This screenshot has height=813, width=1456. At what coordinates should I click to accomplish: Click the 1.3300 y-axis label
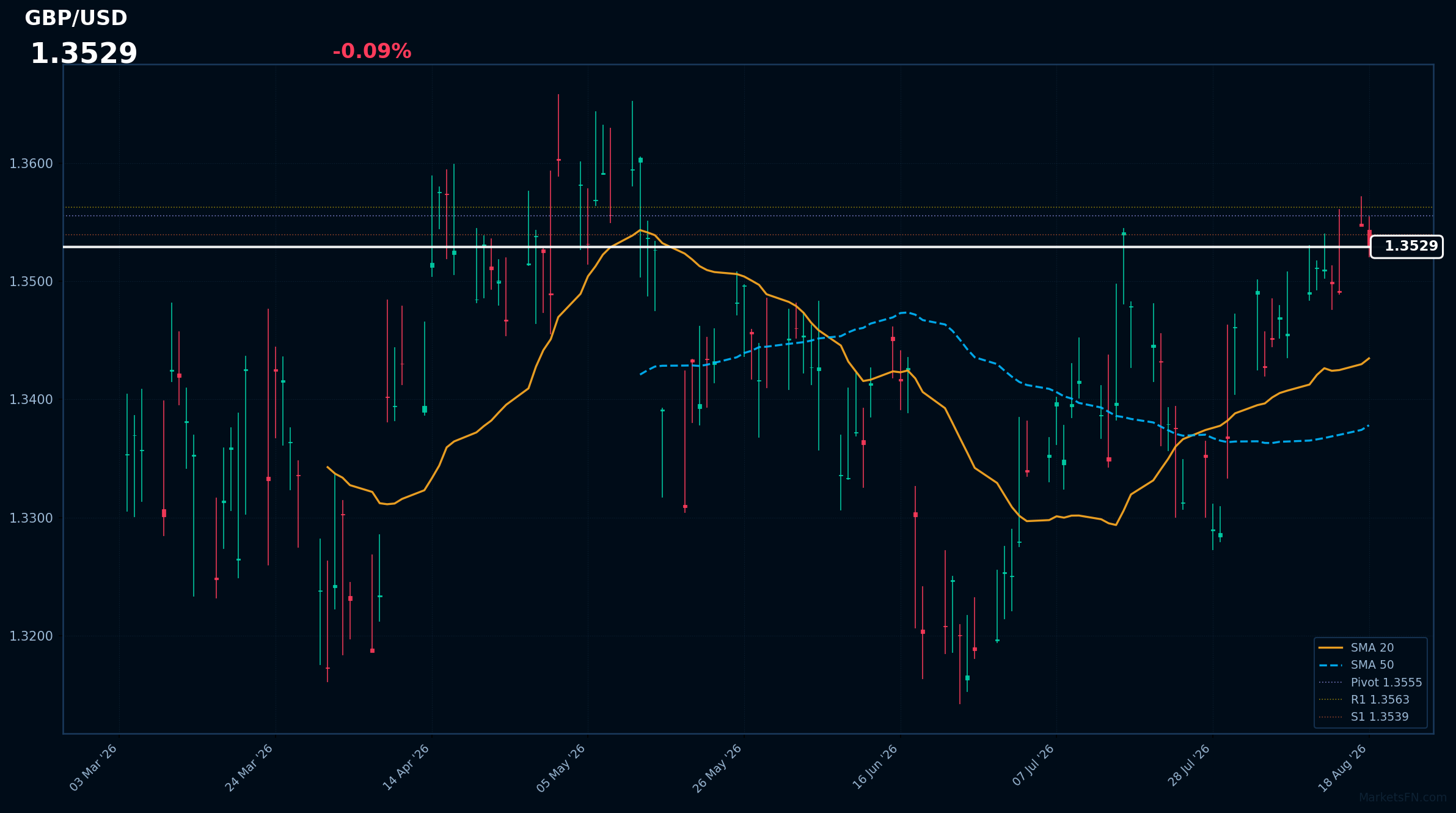point(31,518)
